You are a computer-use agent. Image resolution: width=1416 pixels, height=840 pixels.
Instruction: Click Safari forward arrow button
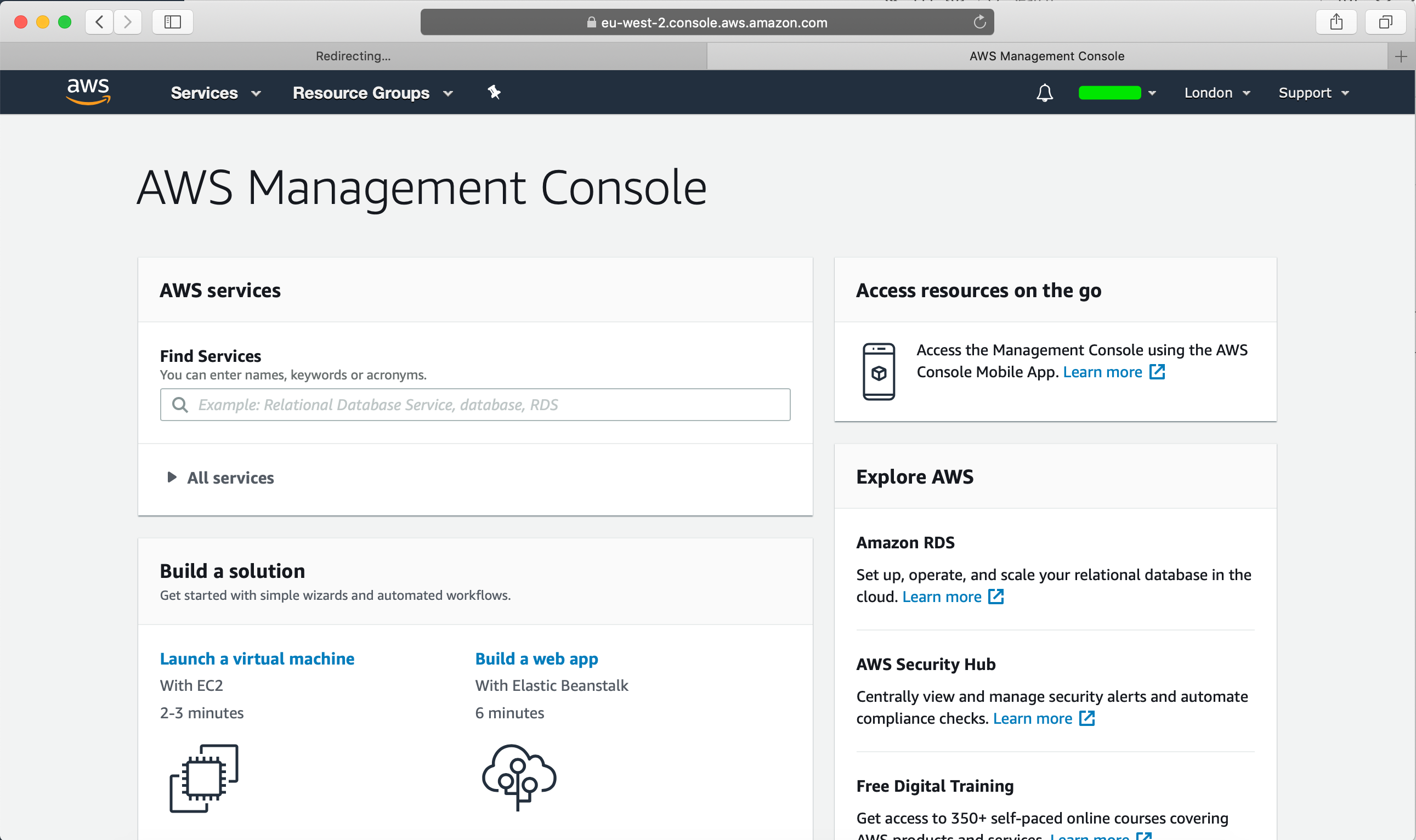(x=128, y=22)
